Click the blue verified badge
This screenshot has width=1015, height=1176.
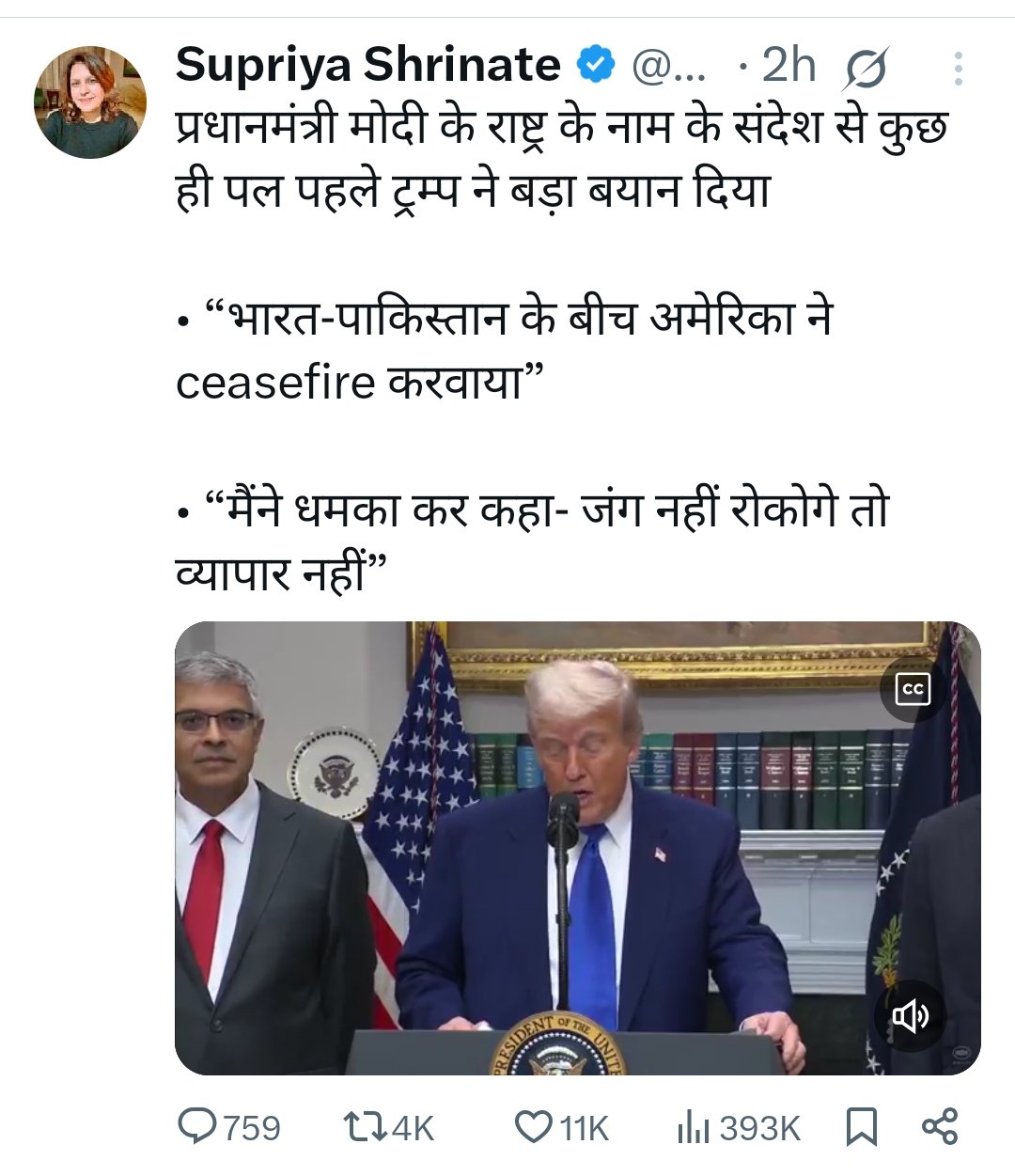596,65
